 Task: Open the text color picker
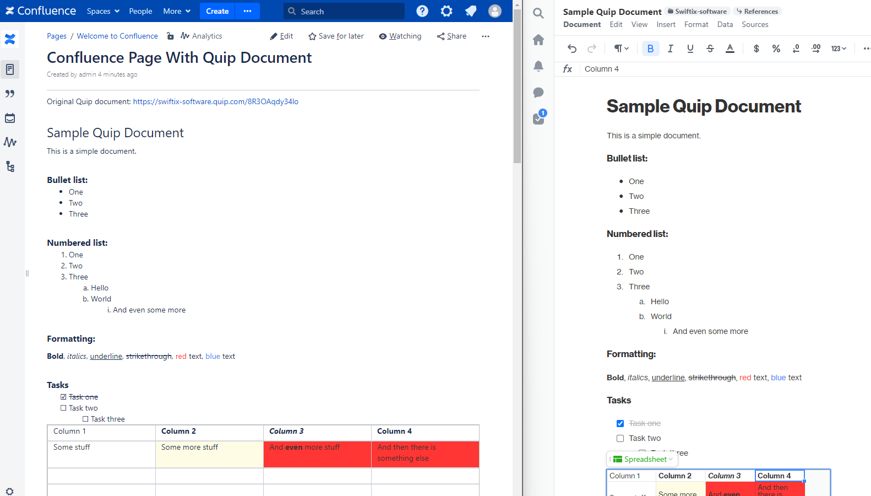pos(730,48)
